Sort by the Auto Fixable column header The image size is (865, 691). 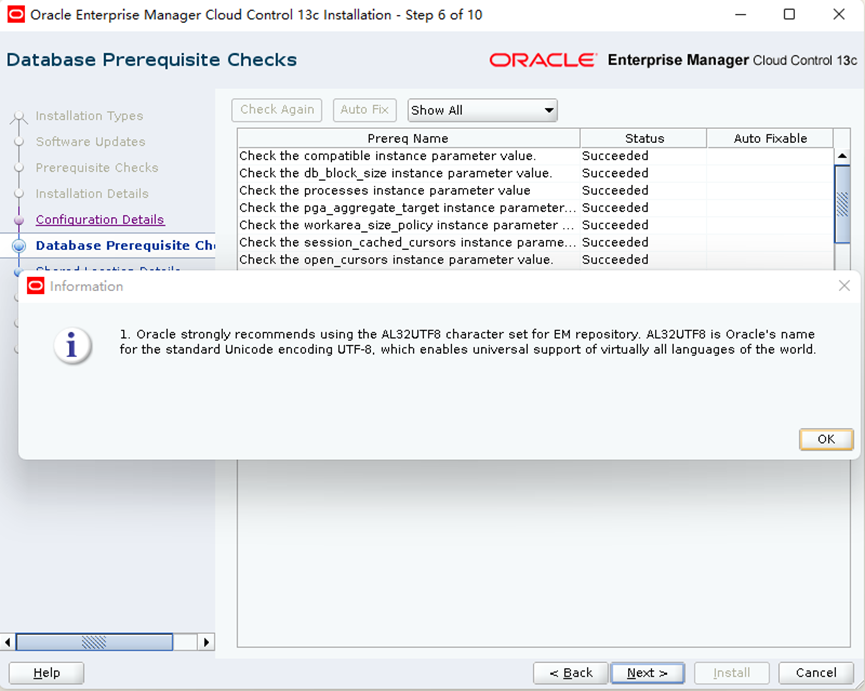[770, 138]
